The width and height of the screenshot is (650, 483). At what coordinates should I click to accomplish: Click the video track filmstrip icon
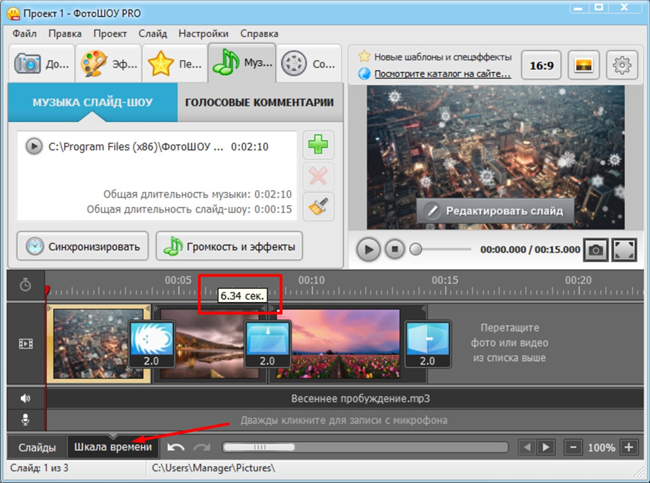point(26,344)
